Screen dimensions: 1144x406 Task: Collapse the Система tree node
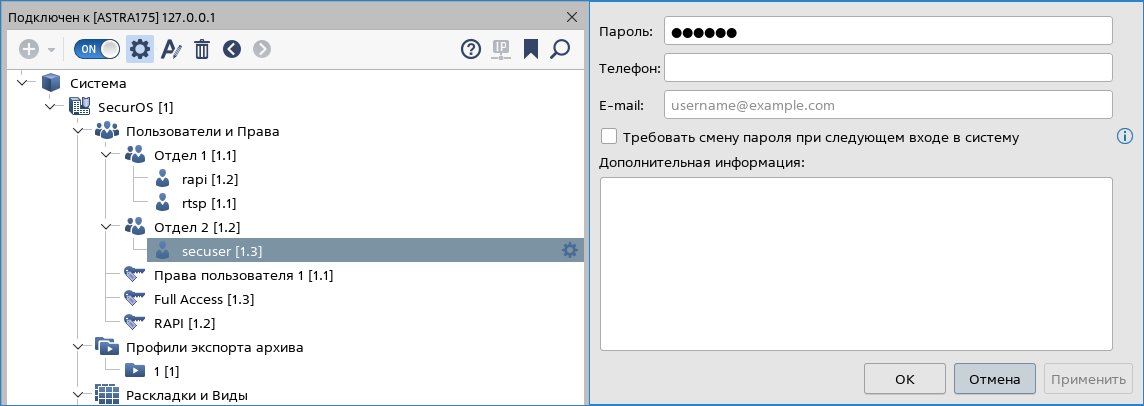click(x=24, y=83)
